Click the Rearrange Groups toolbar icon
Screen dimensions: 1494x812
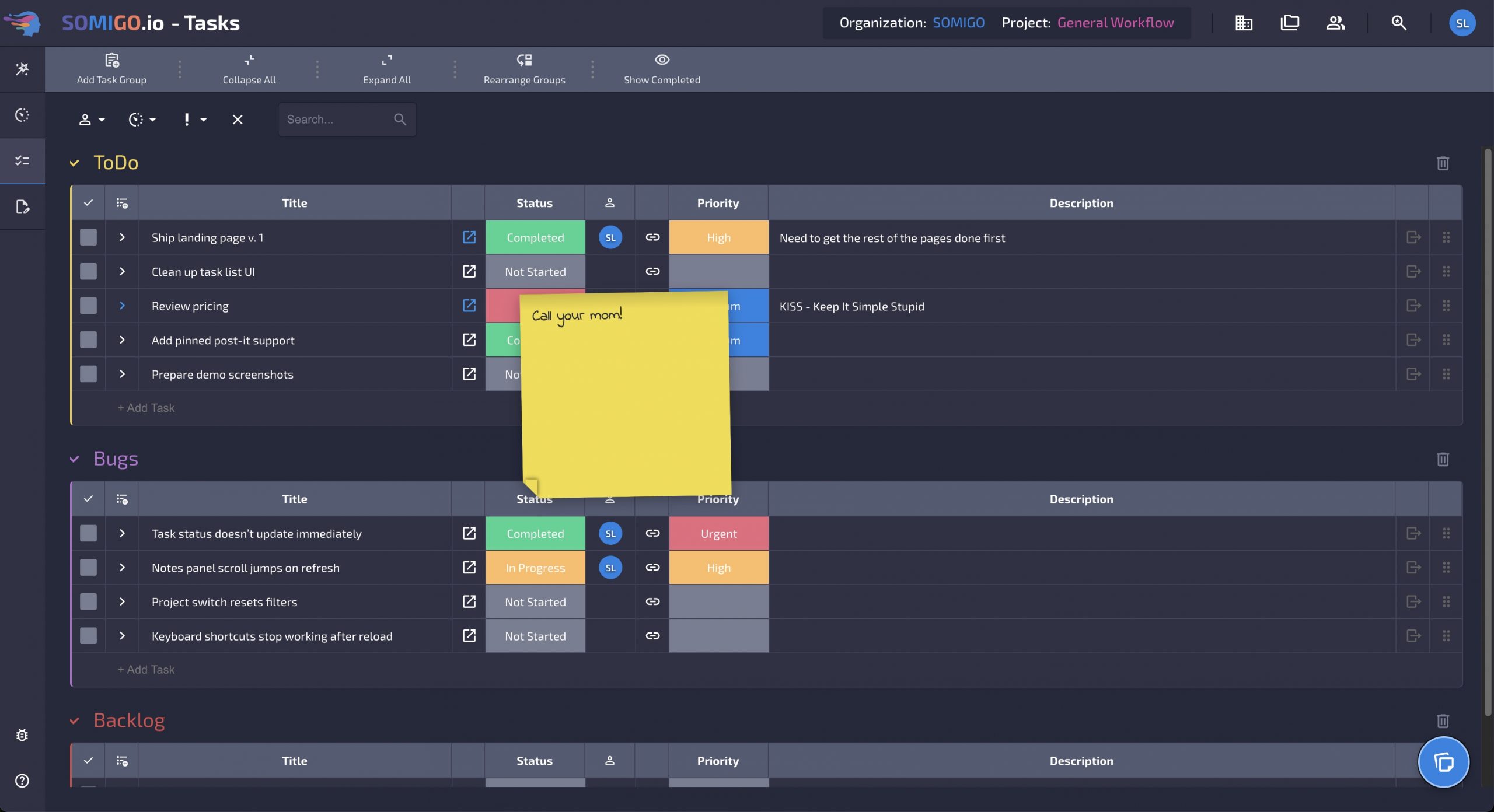pyautogui.click(x=523, y=60)
